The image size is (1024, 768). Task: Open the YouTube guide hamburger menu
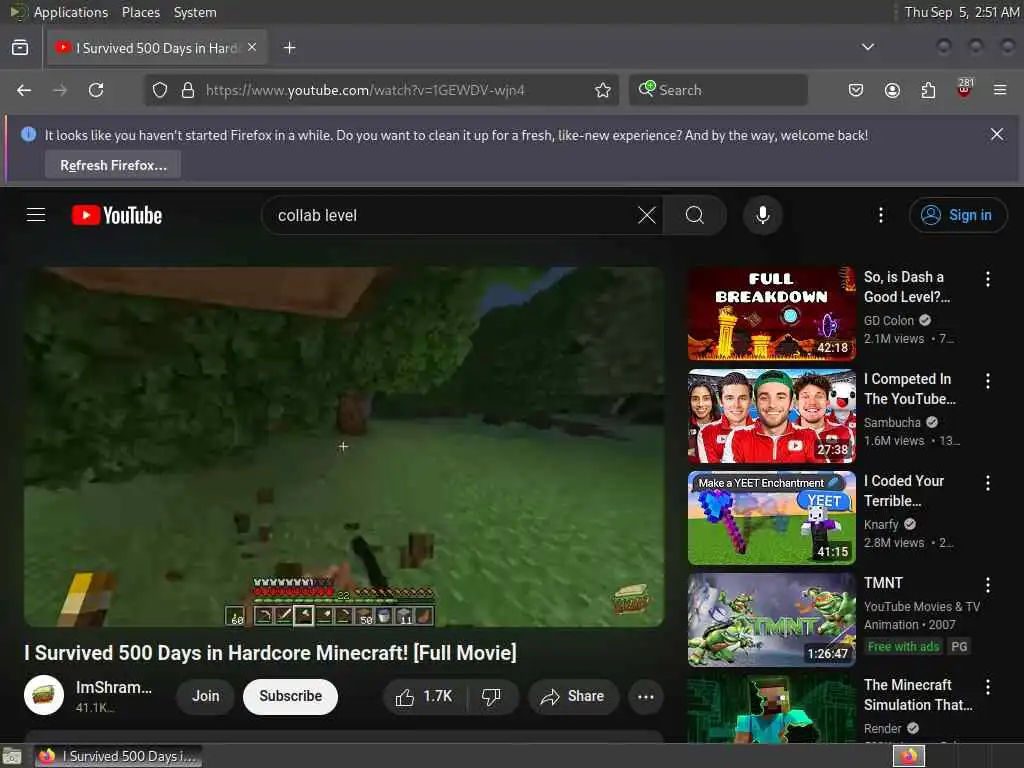click(x=36, y=215)
